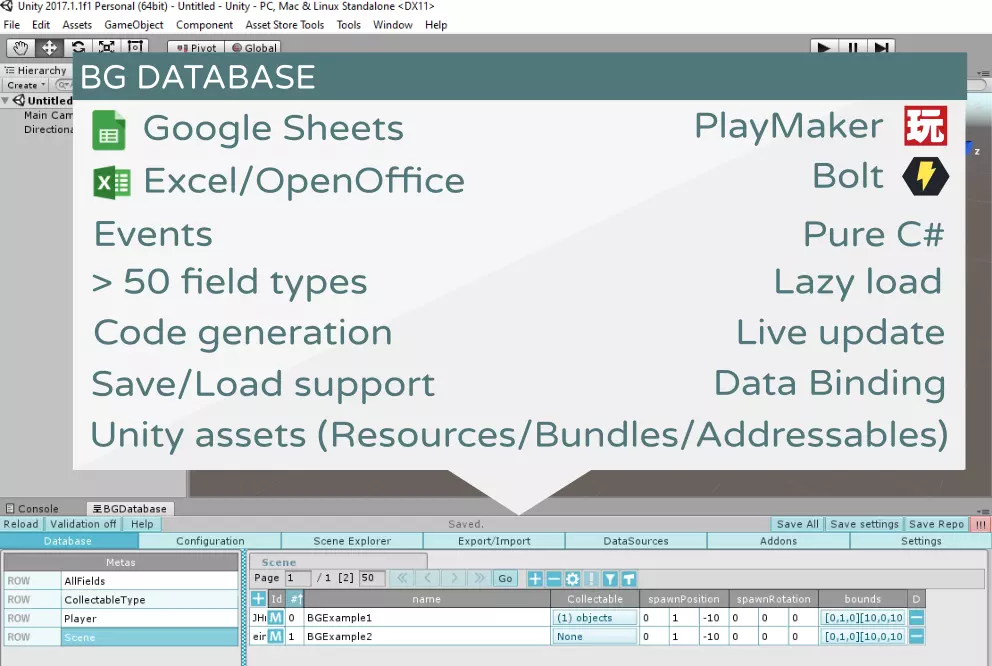This screenshot has width=992, height=666.
Task: Open the 'None' Collectable dropdown for BGExample2
Action: coord(594,636)
